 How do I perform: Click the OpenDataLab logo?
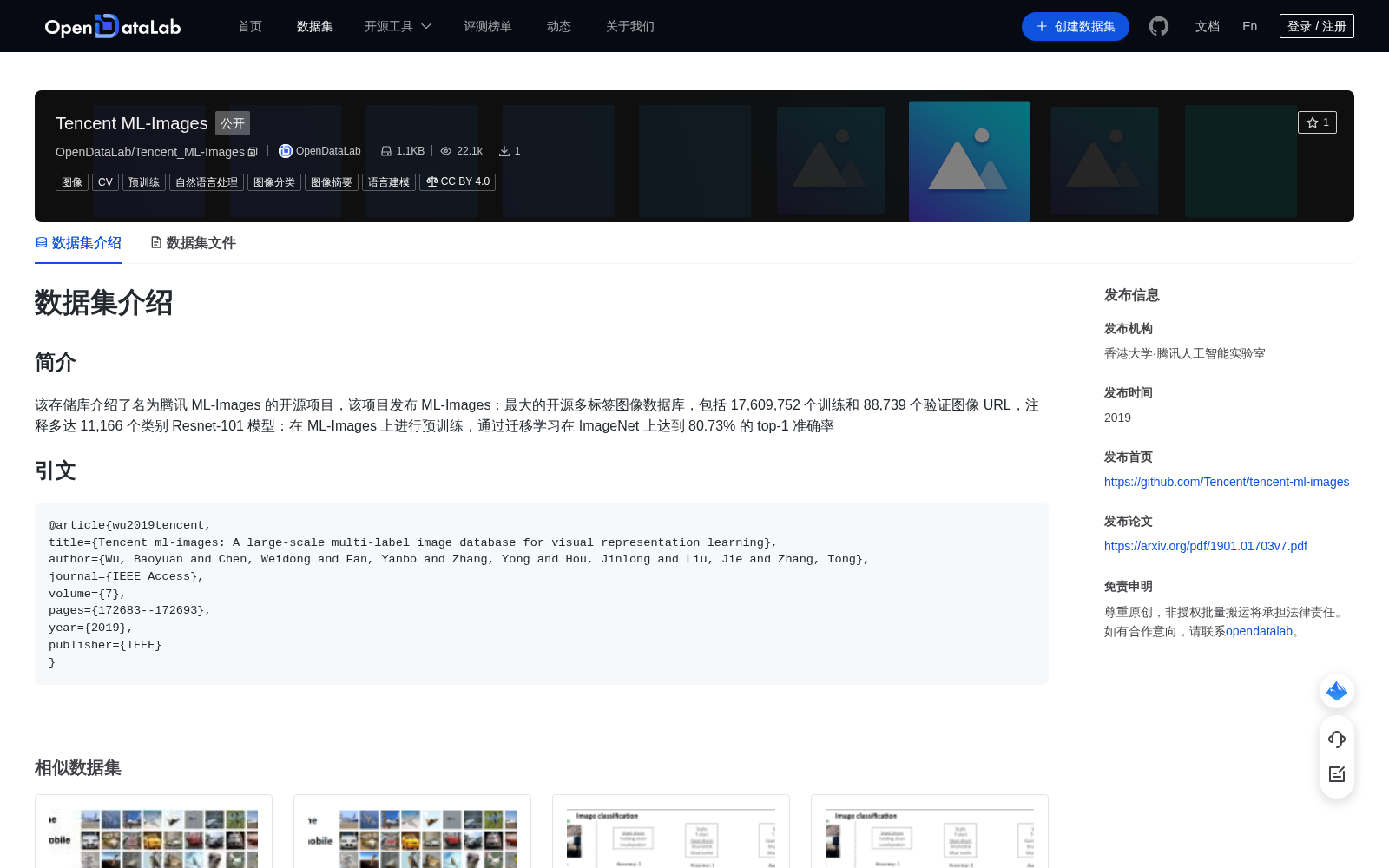coord(113,26)
